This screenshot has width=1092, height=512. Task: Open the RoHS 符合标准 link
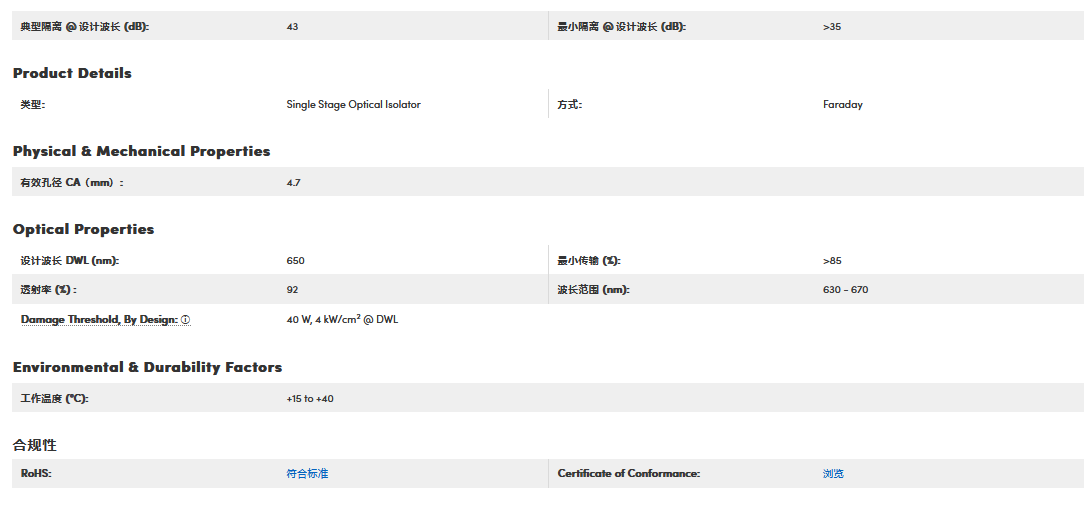coord(307,474)
